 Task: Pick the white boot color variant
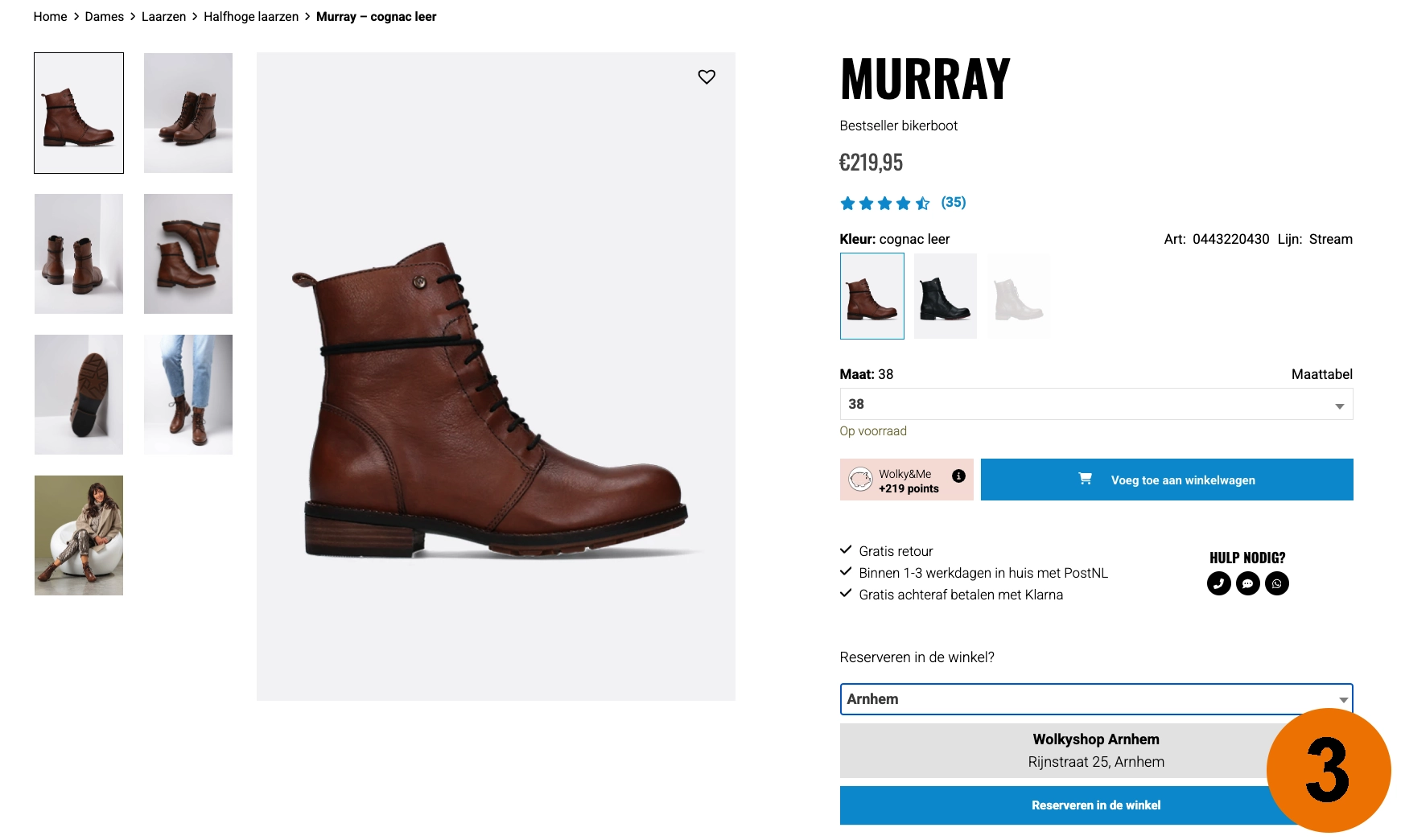point(1018,296)
